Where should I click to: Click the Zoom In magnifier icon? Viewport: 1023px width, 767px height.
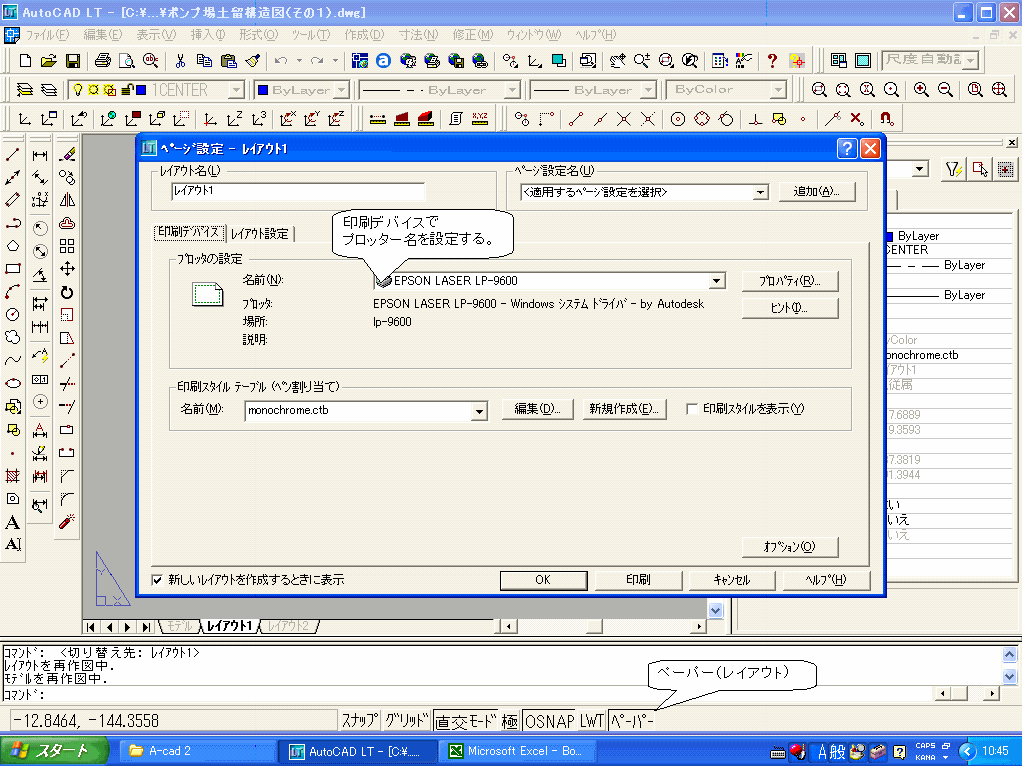point(921,89)
